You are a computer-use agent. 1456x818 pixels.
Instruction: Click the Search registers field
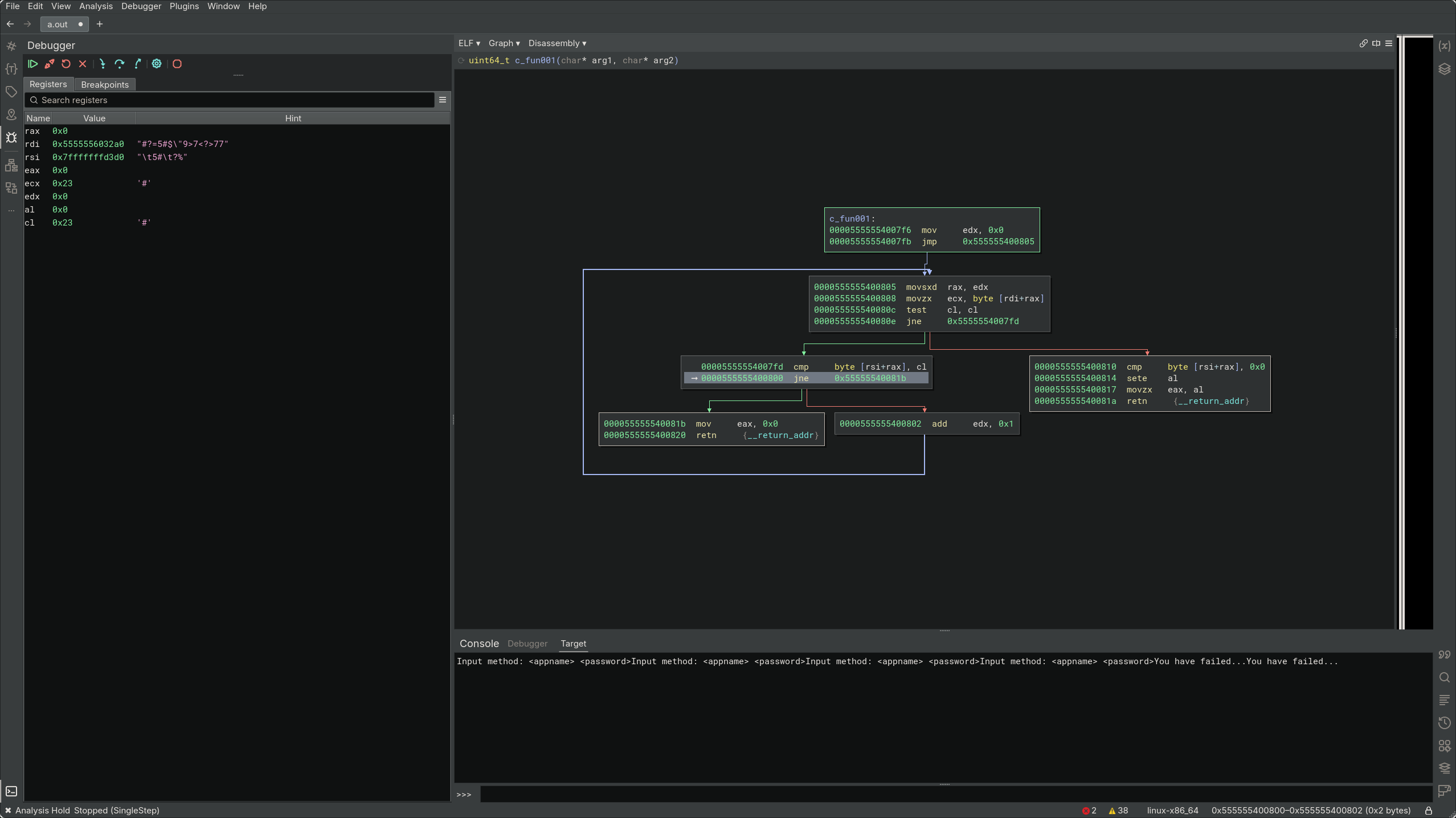[x=234, y=100]
